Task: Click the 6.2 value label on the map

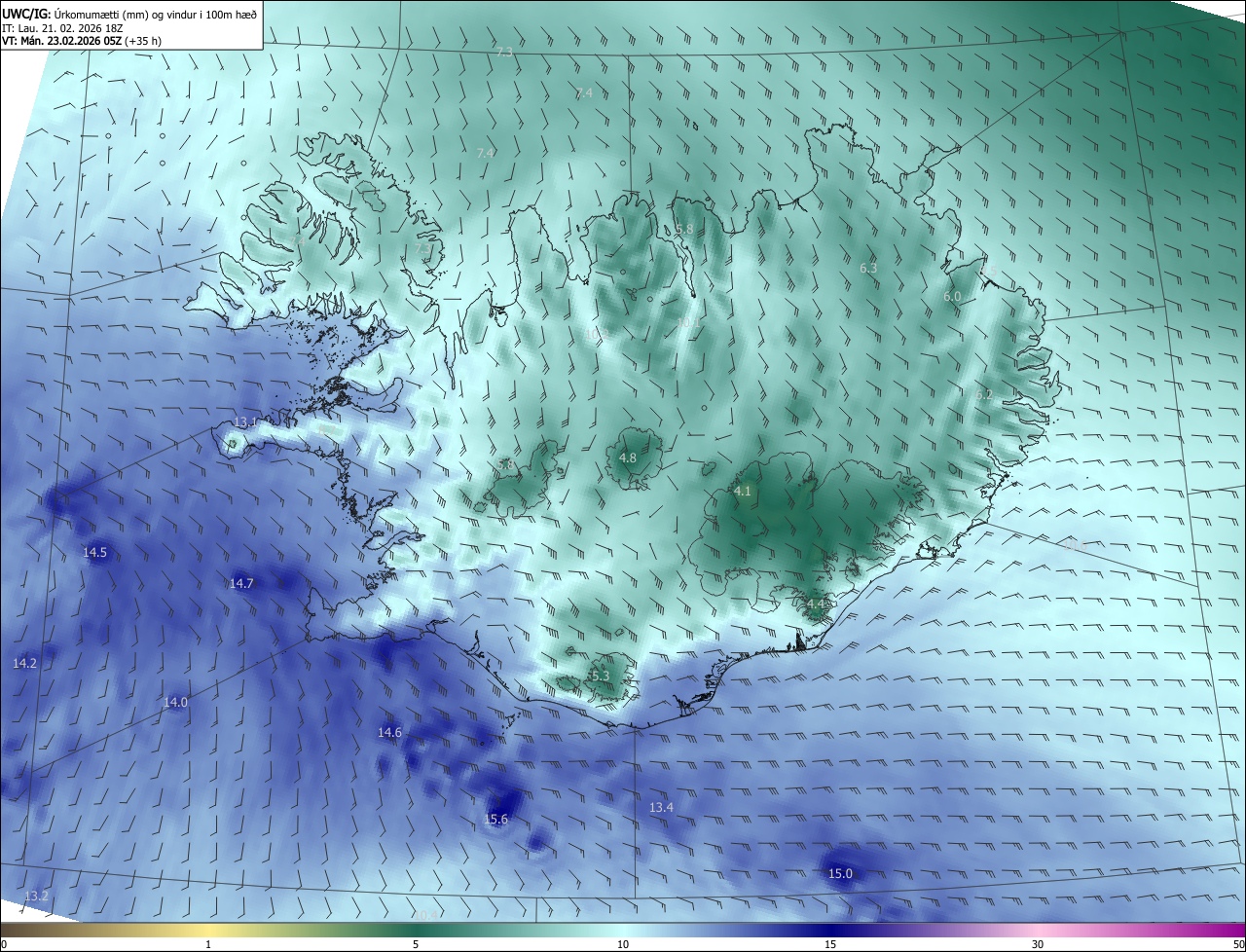Action: click(x=984, y=394)
